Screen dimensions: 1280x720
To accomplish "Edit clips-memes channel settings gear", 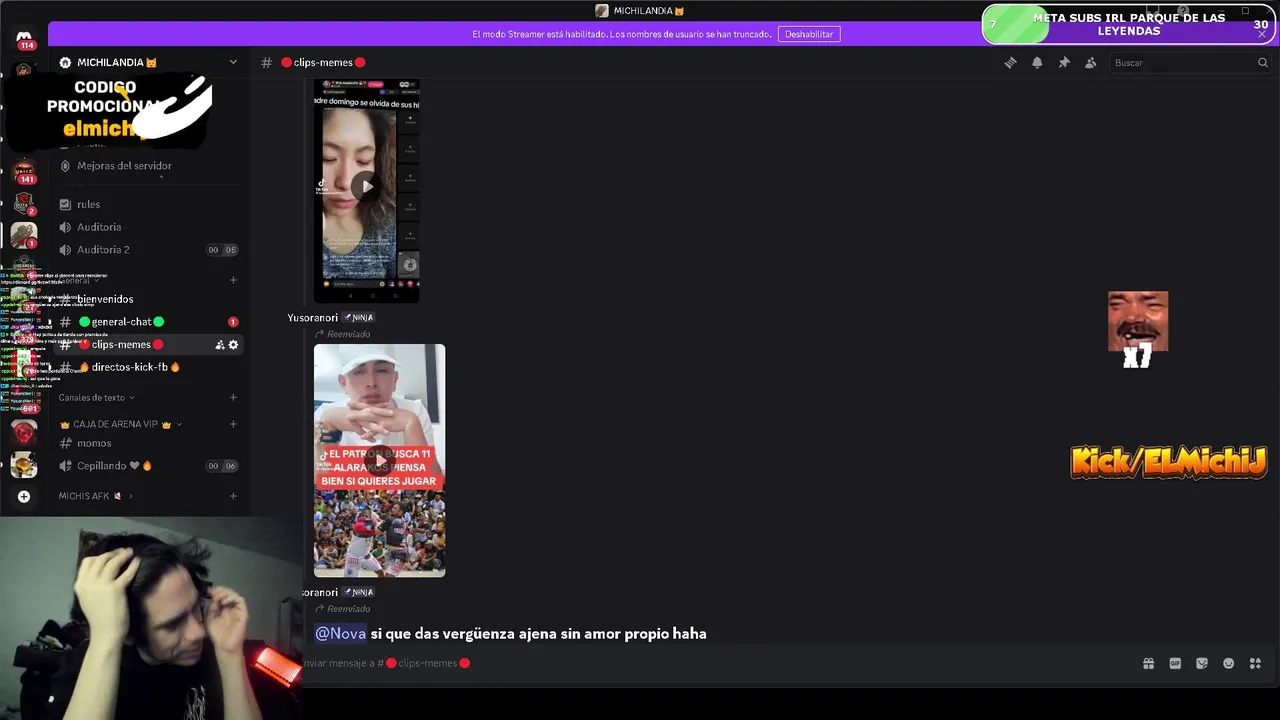I will point(233,345).
